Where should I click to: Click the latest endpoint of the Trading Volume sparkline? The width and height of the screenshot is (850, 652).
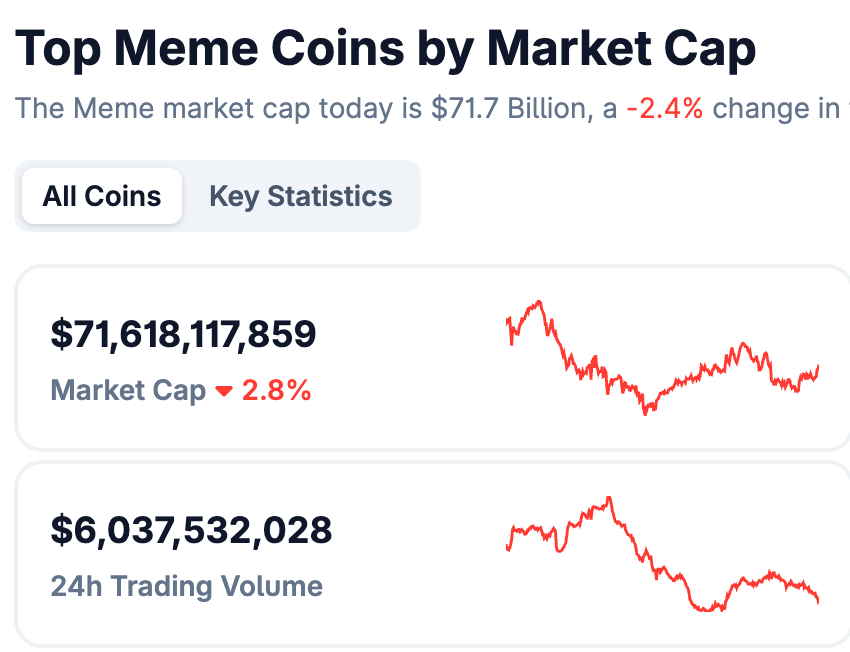click(817, 601)
